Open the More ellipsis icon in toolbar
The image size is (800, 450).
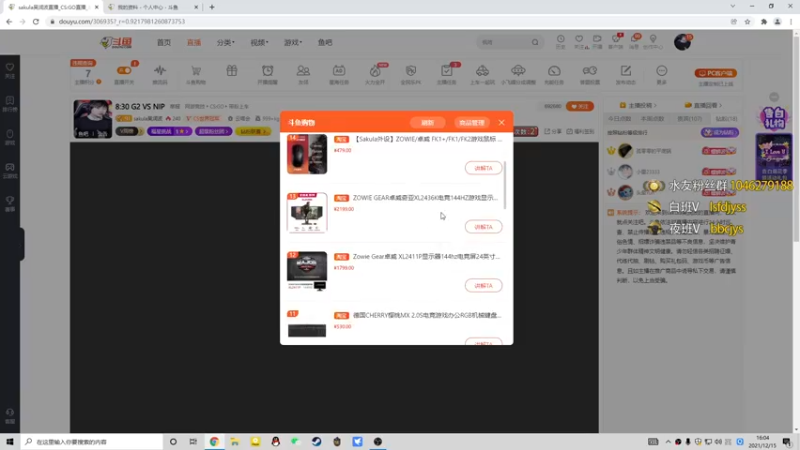pos(662,70)
